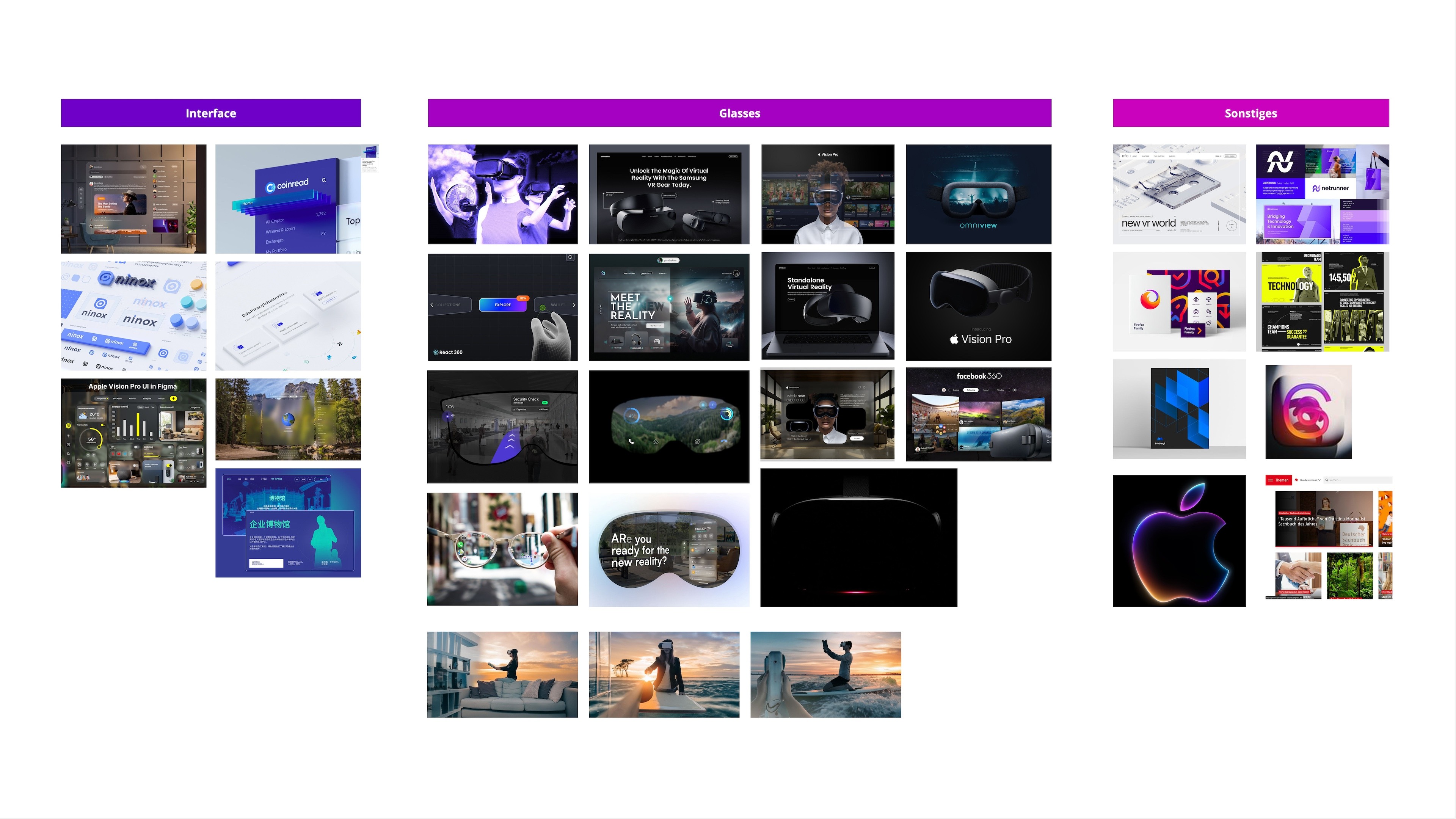Select the omniview headset image

(978, 195)
